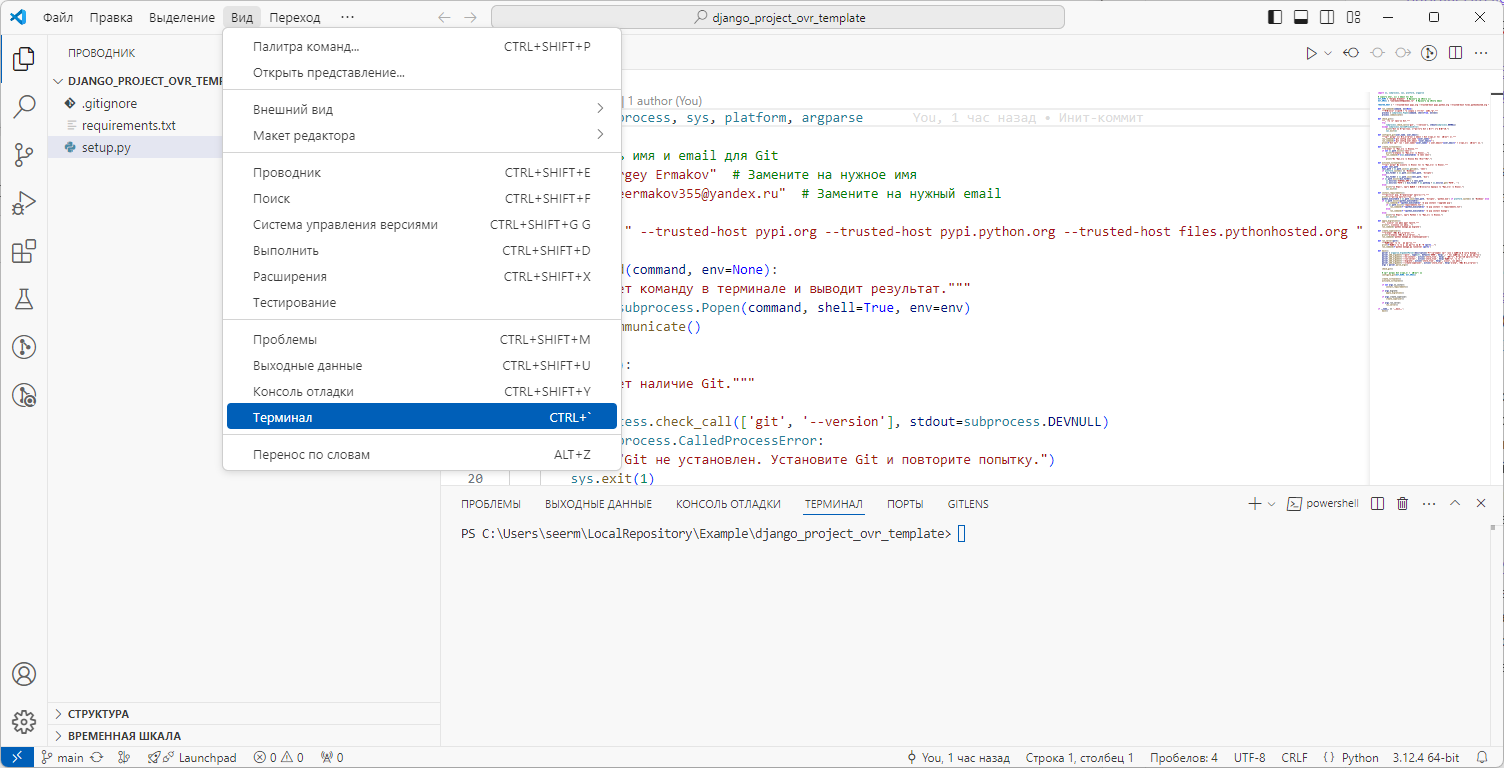Image resolution: width=1504 pixels, height=768 pixels.
Task: Open the Extensions view icon
Action: point(24,251)
